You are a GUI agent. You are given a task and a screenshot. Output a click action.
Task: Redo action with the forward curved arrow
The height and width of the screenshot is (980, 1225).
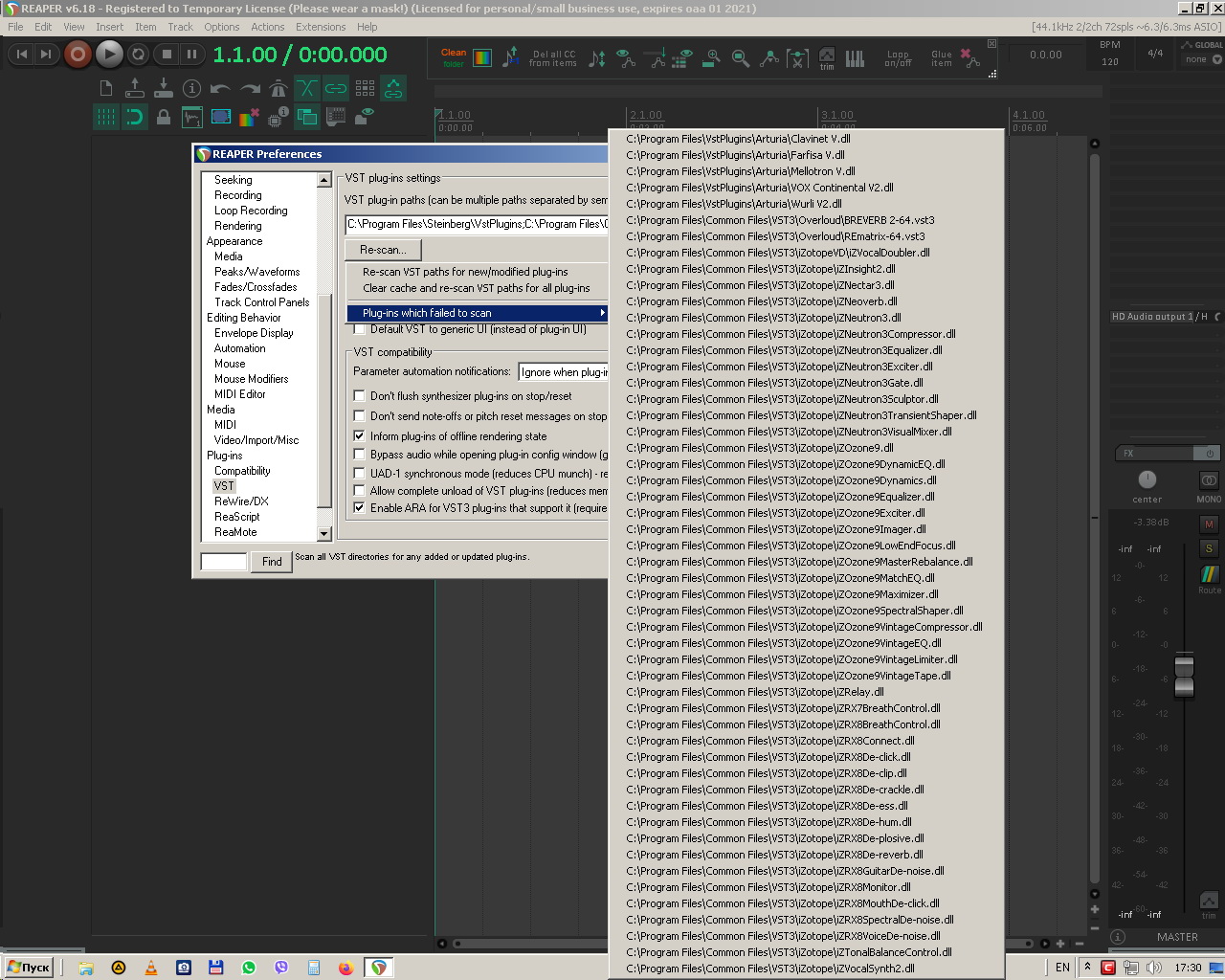point(250,89)
